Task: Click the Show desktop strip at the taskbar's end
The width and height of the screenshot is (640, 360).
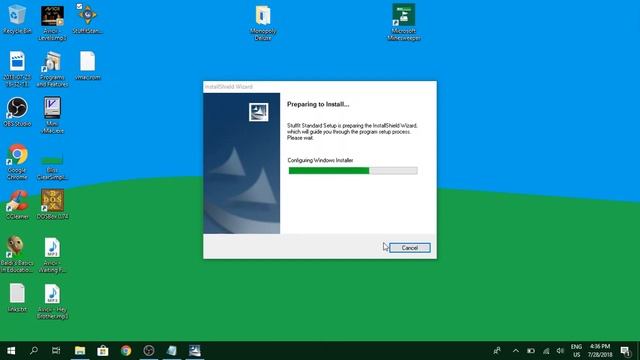Action: 638,351
